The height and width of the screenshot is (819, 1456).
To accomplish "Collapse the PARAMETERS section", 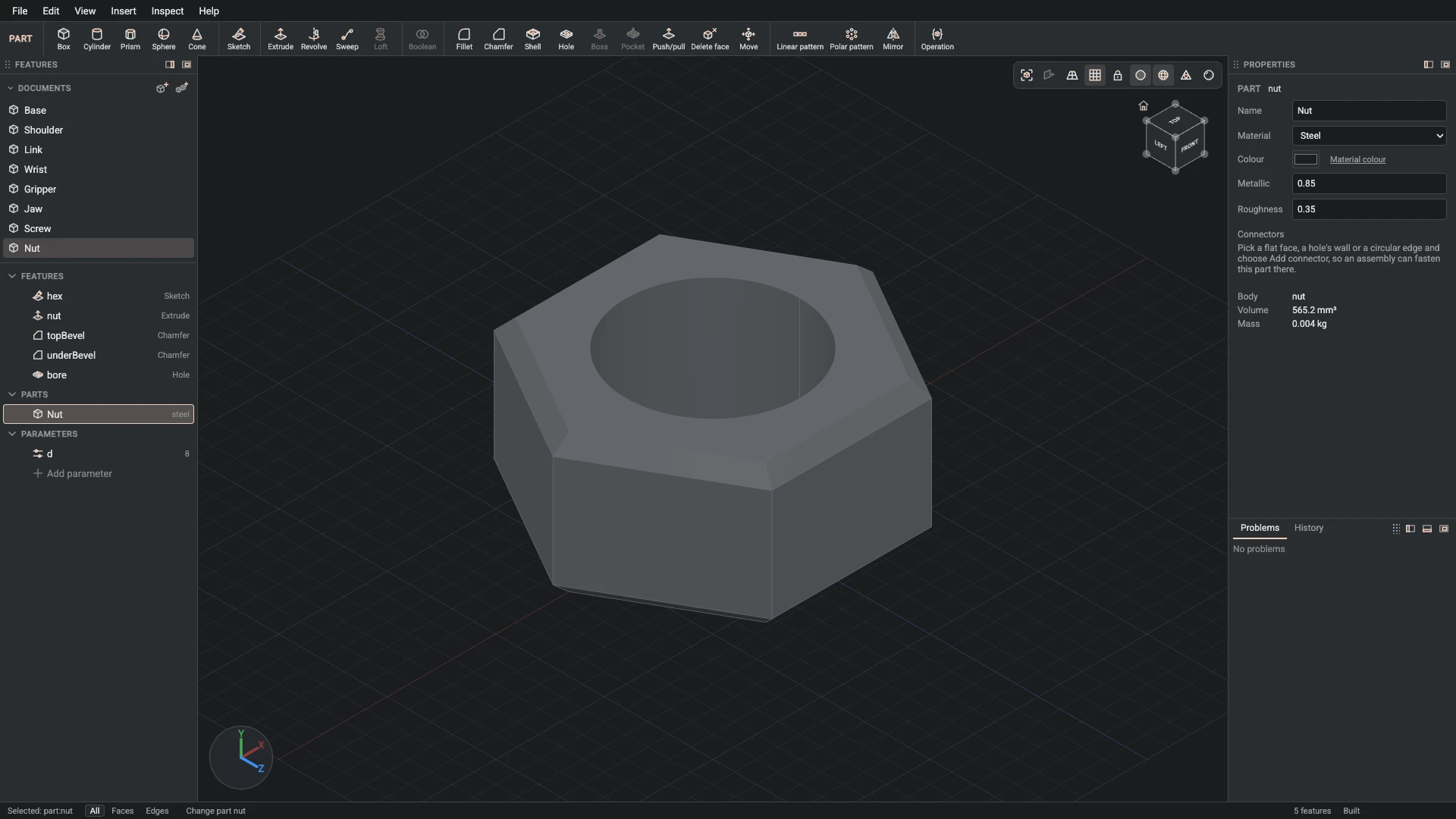I will 12,434.
